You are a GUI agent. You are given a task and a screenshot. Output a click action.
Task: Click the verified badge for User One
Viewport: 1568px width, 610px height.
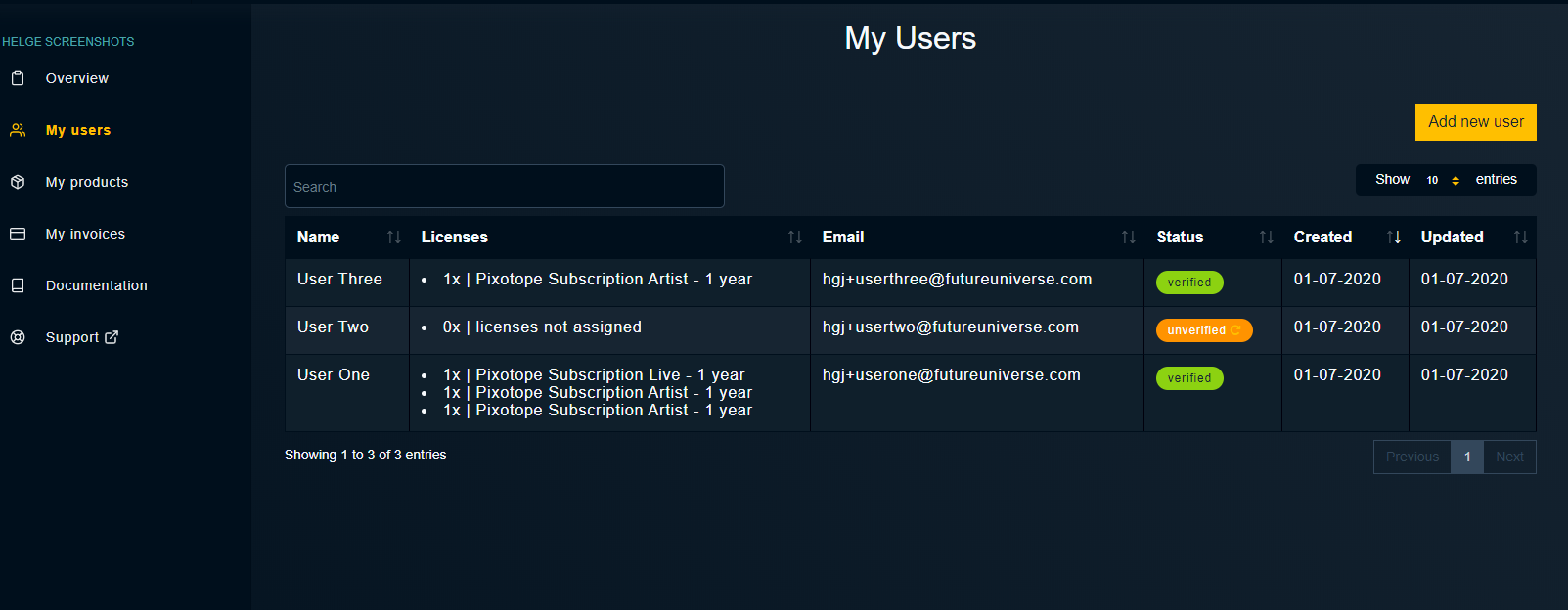click(x=1189, y=378)
